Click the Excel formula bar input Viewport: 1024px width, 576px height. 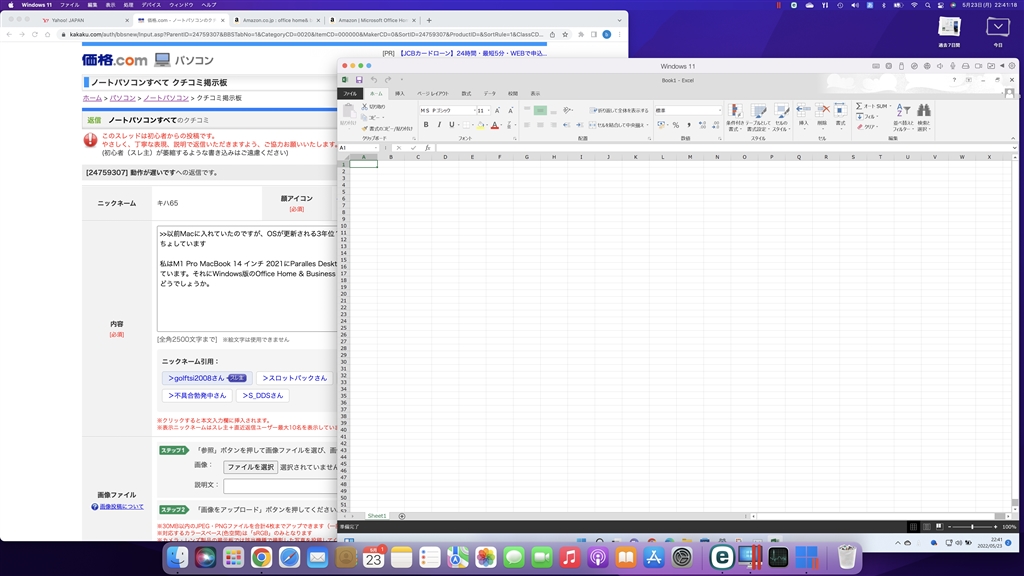(700, 147)
